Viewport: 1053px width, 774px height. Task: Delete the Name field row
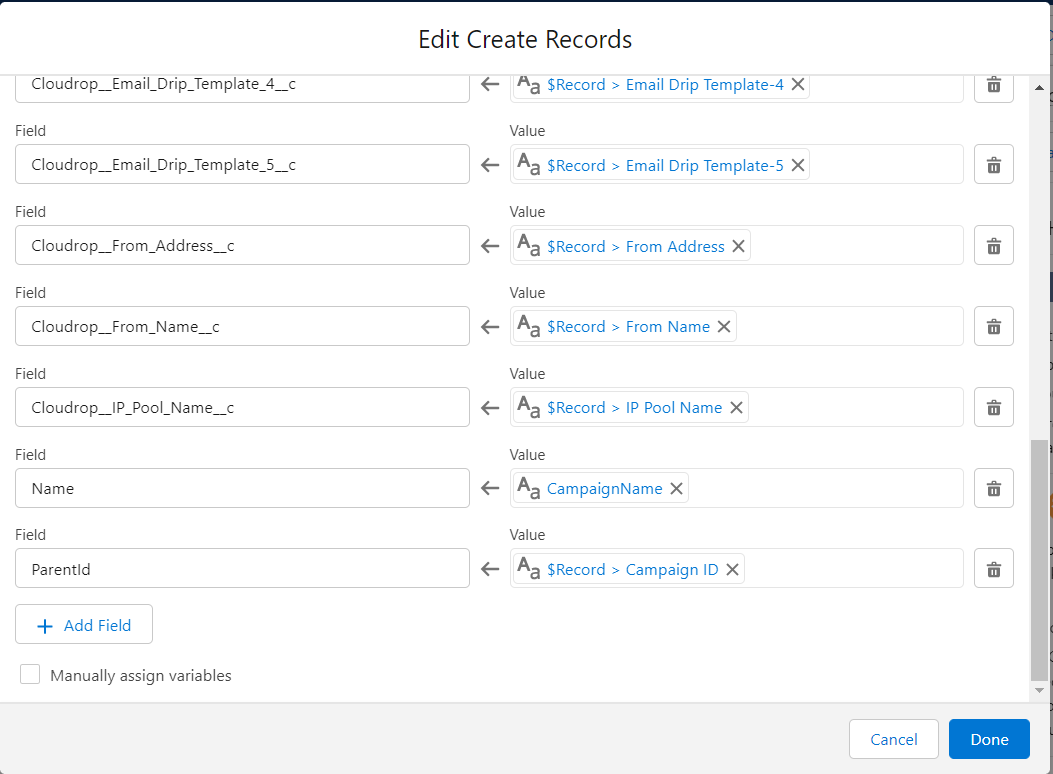click(993, 489)
